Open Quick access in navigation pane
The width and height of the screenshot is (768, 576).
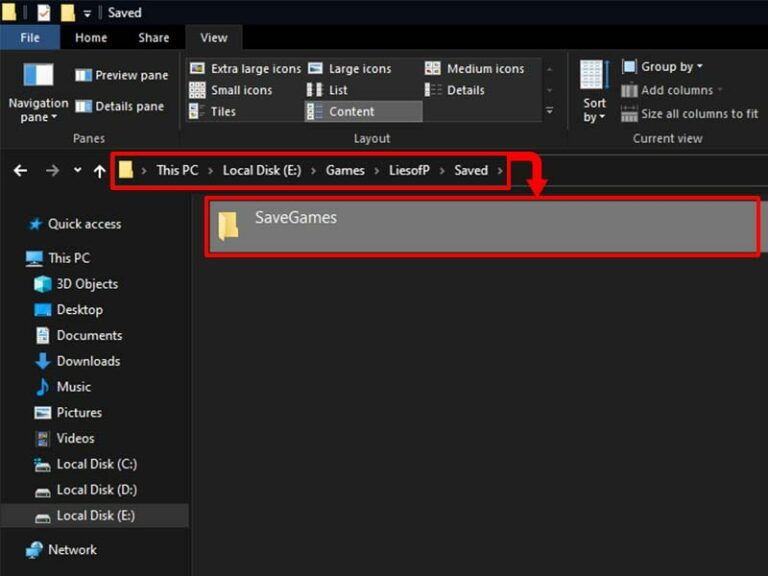pyautogui.click(x=75, y=224)
